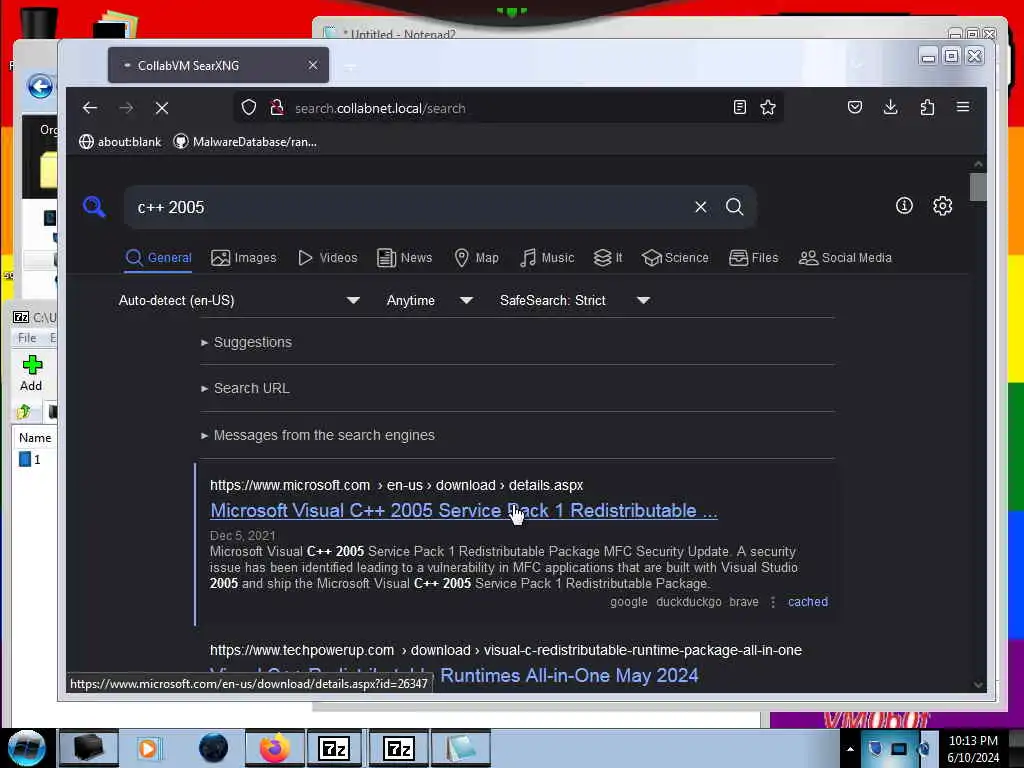Click the page vertical scrollbar thumb
This screenshot has width=1024, height=768.
coord(978,187)
